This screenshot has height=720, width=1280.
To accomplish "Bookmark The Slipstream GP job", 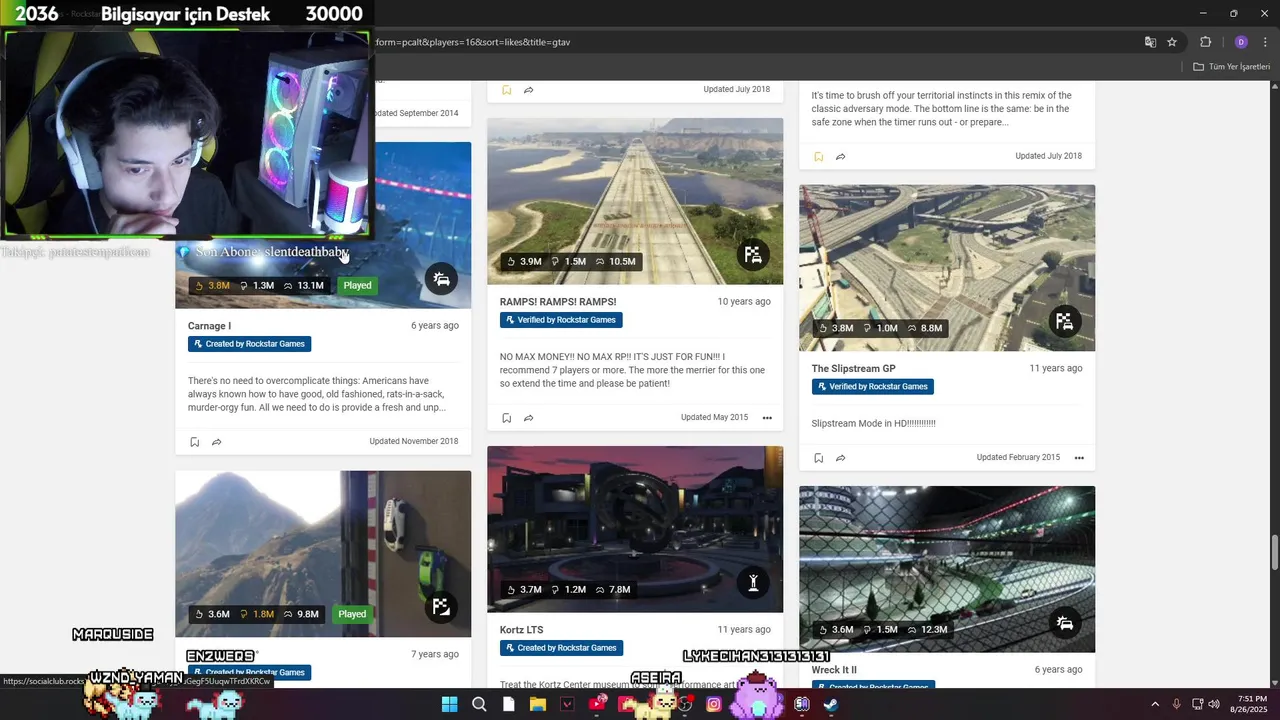I will [x=818, y=458].
